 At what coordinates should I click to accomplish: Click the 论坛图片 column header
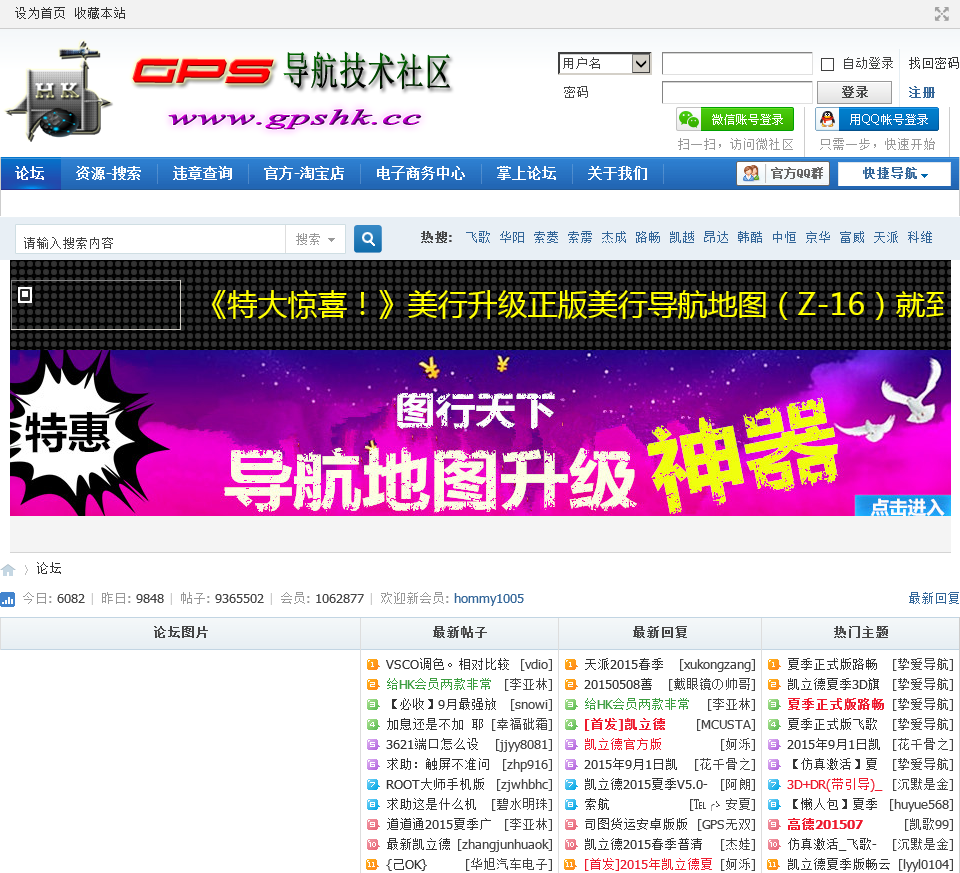[181, 633]
